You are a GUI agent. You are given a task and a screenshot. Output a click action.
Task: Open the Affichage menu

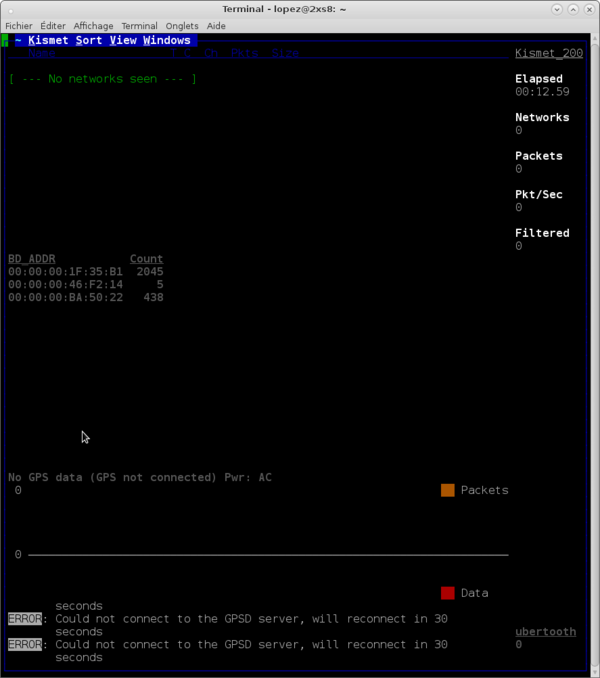[93, 26]
